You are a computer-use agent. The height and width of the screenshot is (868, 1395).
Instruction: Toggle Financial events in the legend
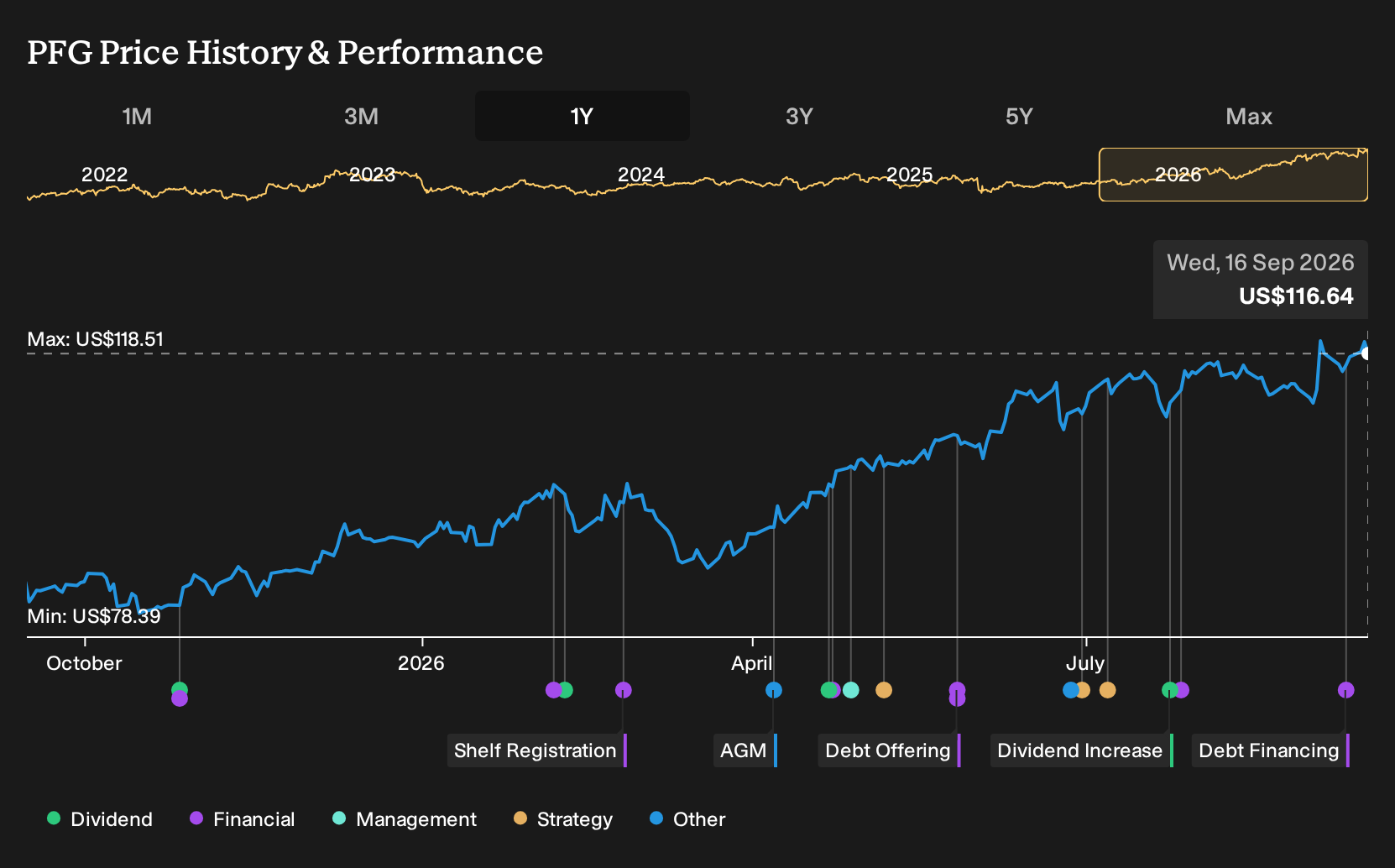242,819
